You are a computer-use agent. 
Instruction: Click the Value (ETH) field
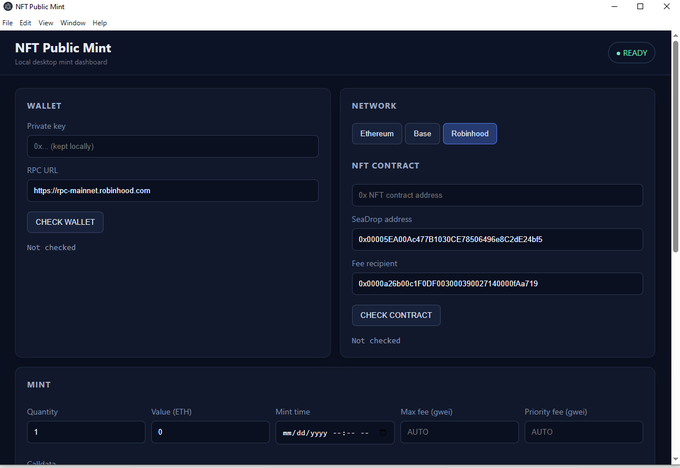[x=210, y=432]
